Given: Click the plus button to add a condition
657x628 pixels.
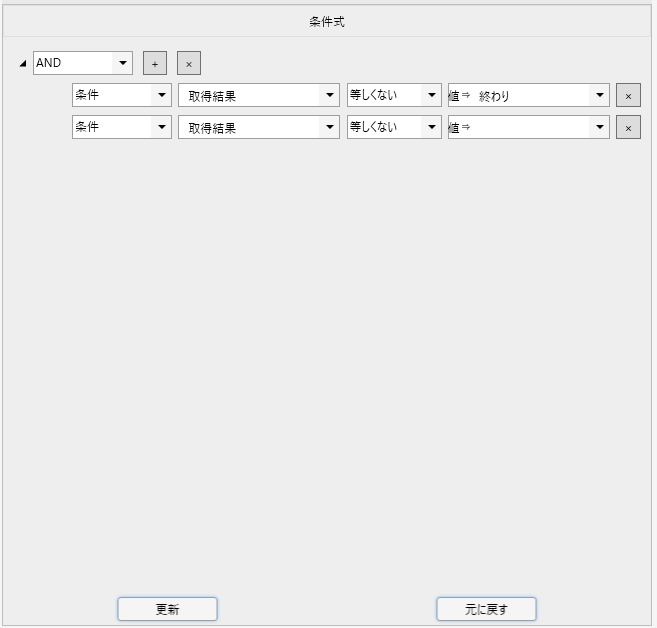Looking at the screenshot, I should pos(154,63).
